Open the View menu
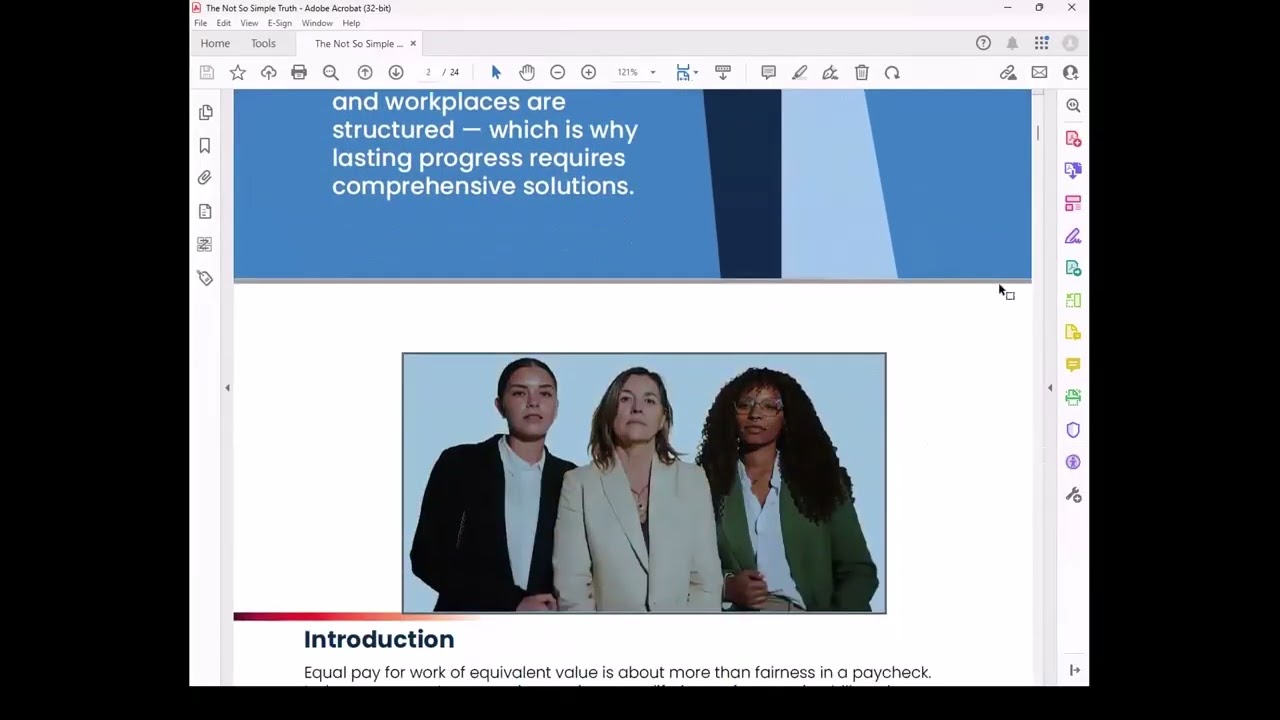Viewport: 1280px width, 720px height. pos(249,23)
